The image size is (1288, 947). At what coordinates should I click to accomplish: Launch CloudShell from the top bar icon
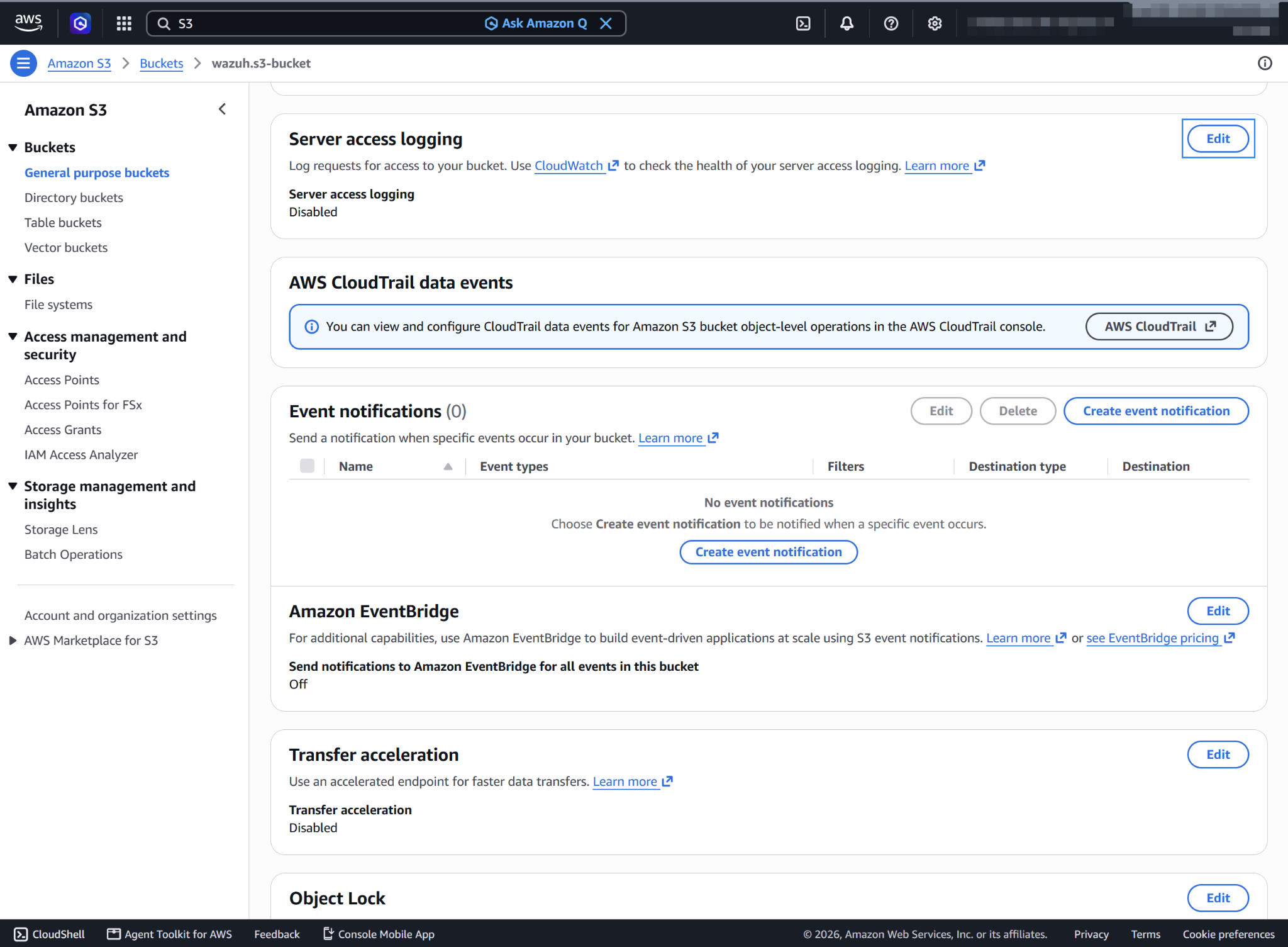click(x=803, y=23)
